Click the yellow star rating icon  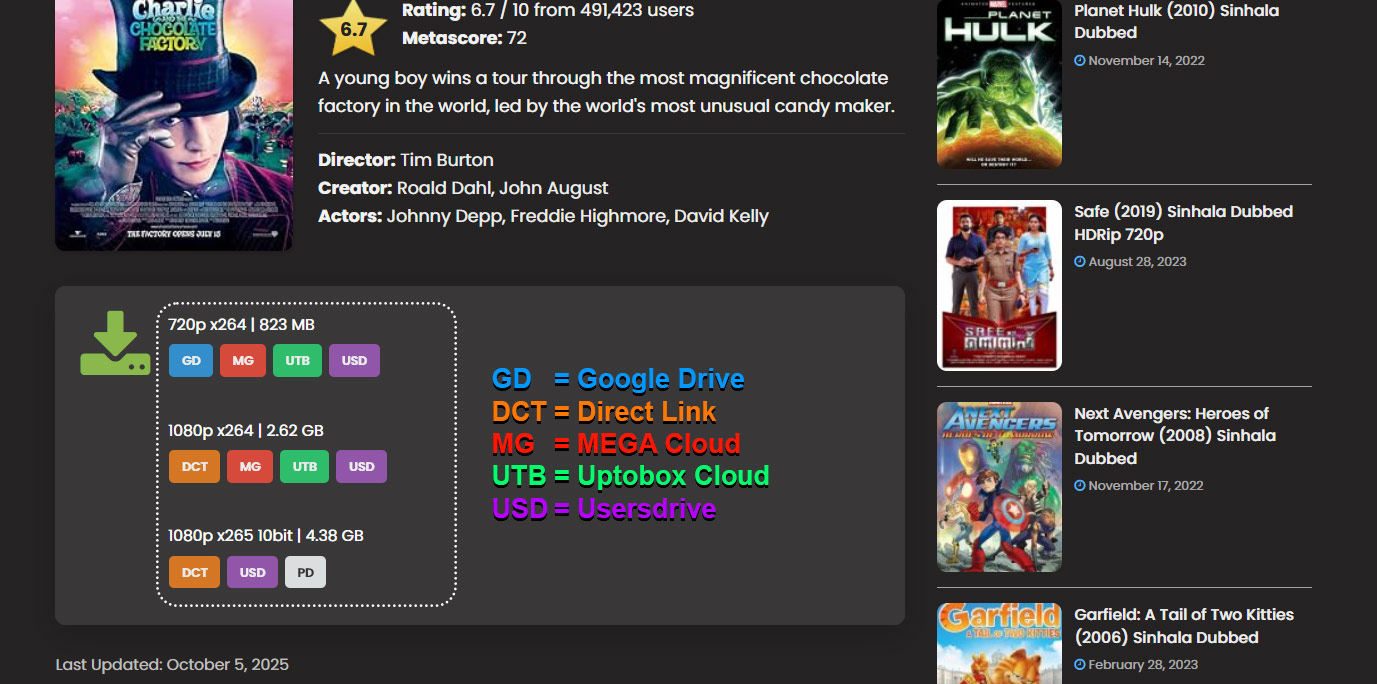click(353, 30)
